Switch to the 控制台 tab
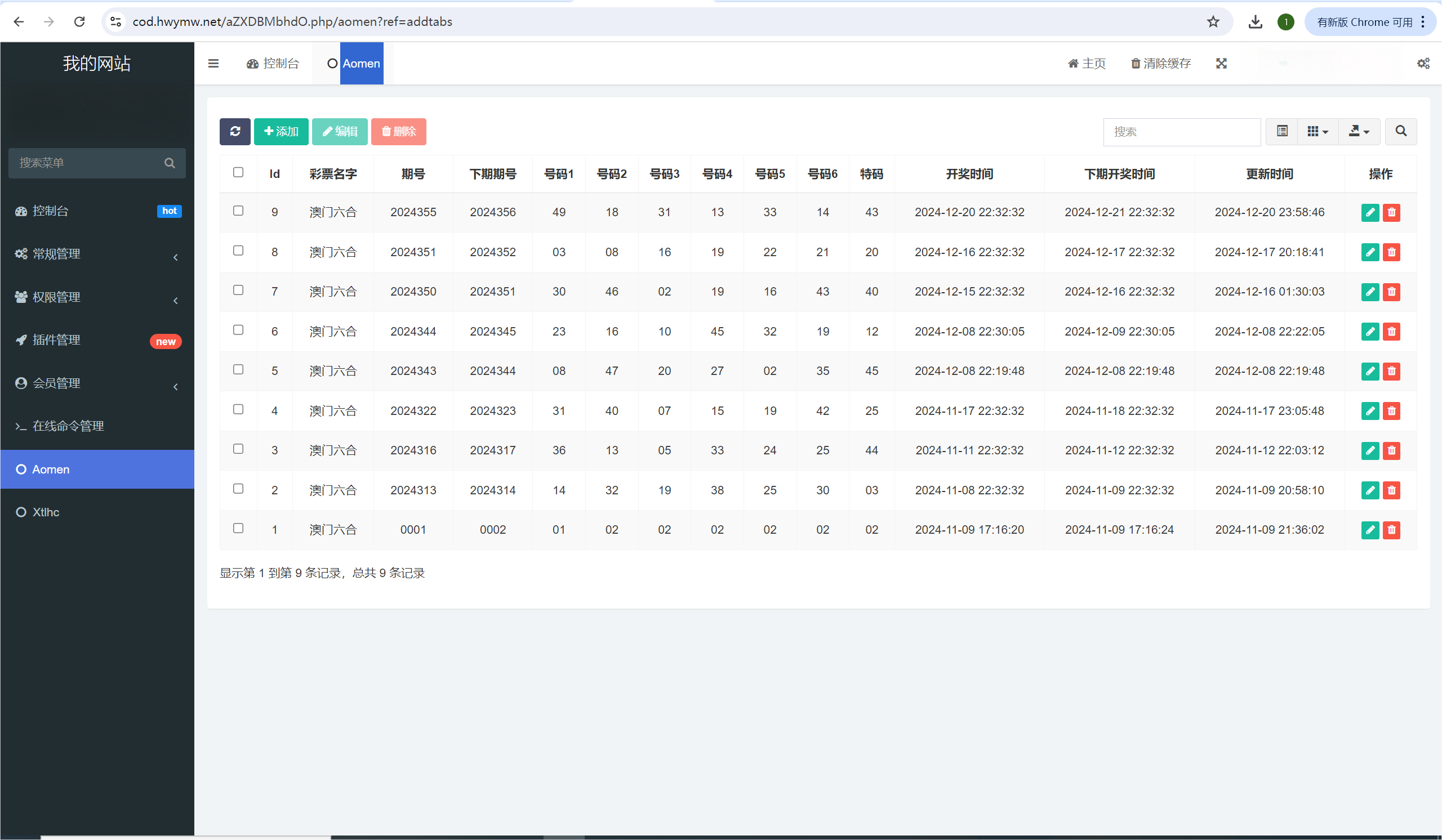Image resolution: width=1442 pixels, height=840 pixels. [273, 64]
